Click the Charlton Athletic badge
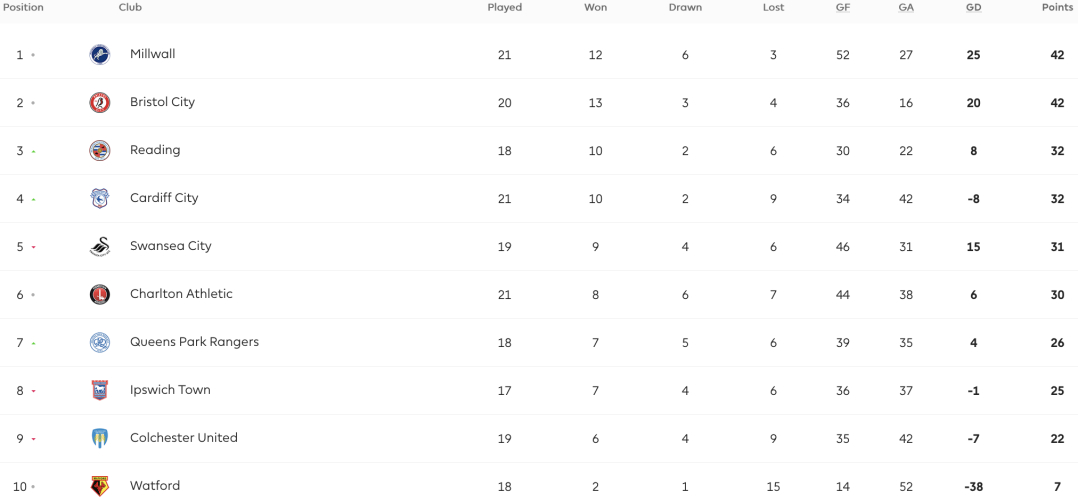Screen dimensions: 1078x500 (x=100, y=294)
